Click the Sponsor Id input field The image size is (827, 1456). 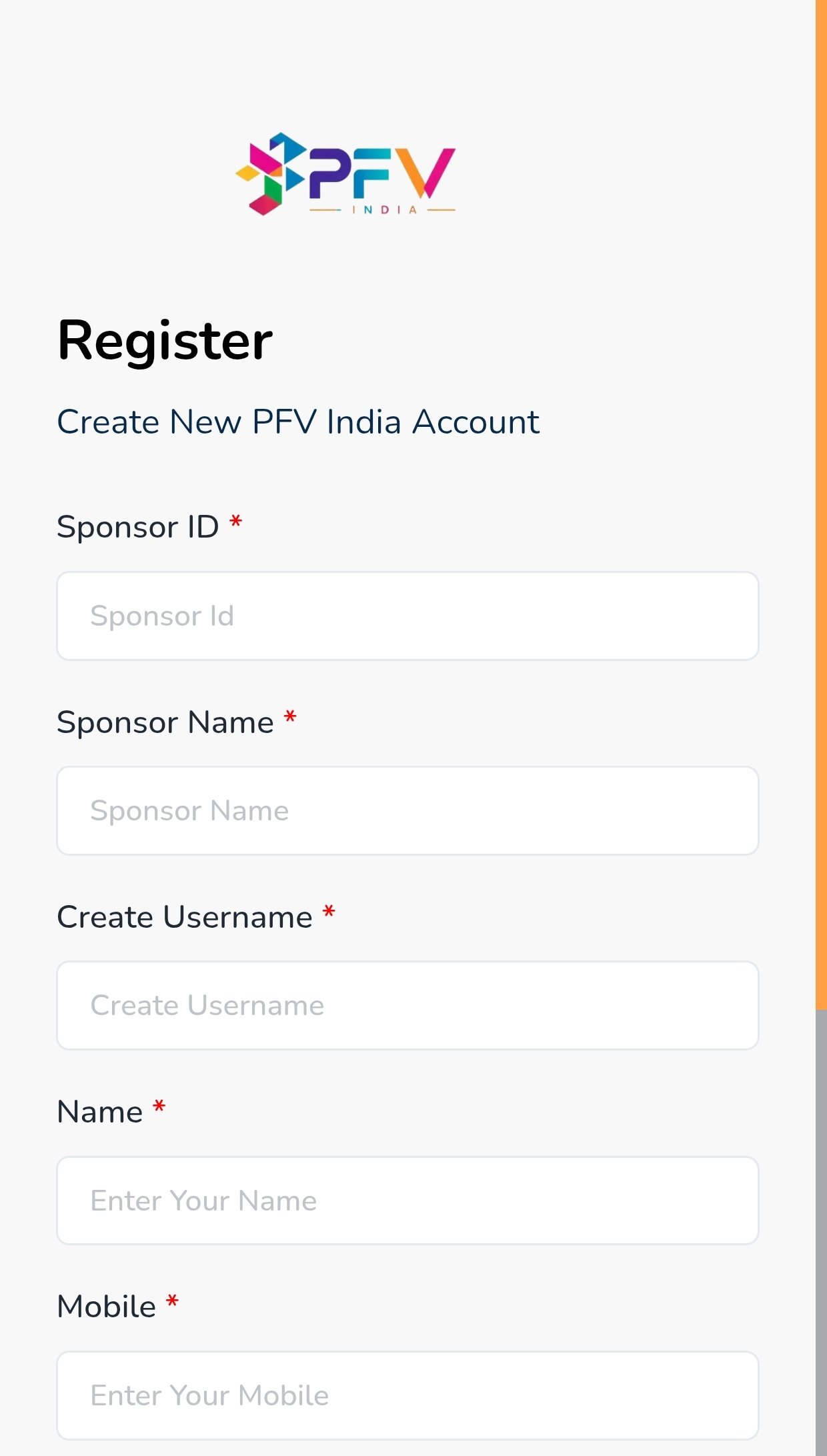pos(407,616)
